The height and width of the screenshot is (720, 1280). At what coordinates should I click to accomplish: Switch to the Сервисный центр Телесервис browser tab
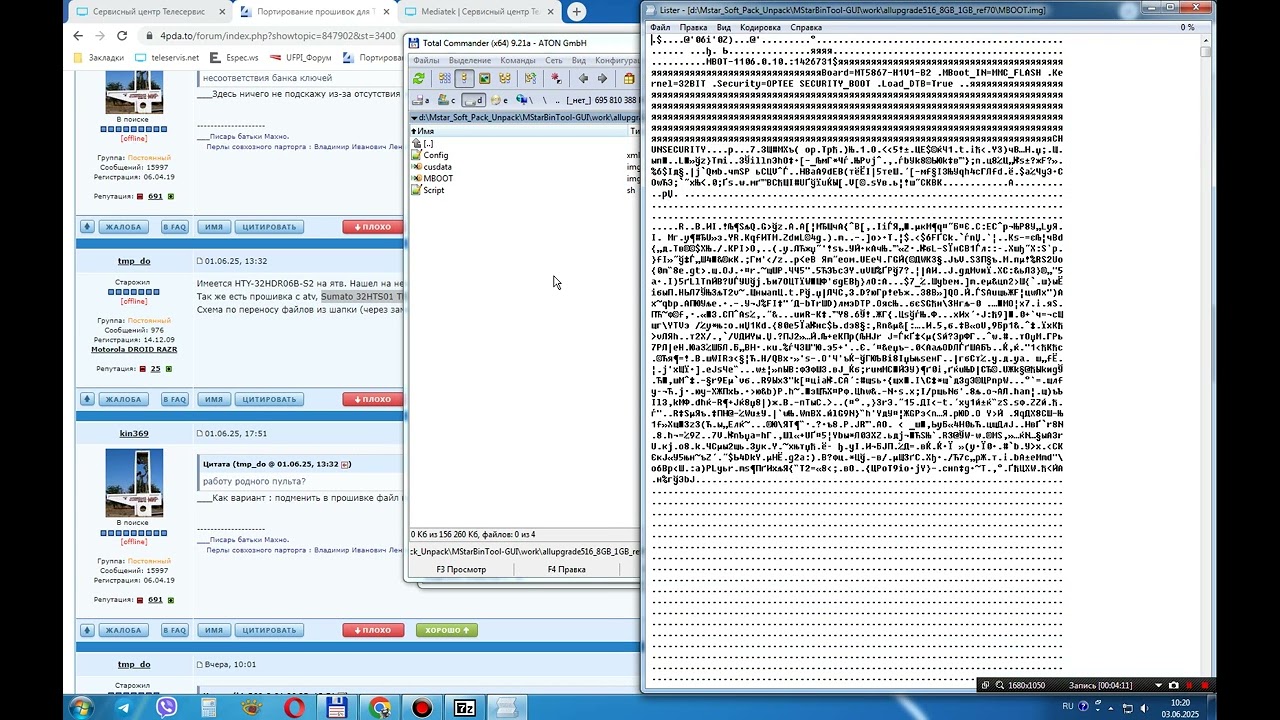tap(148, 12)
